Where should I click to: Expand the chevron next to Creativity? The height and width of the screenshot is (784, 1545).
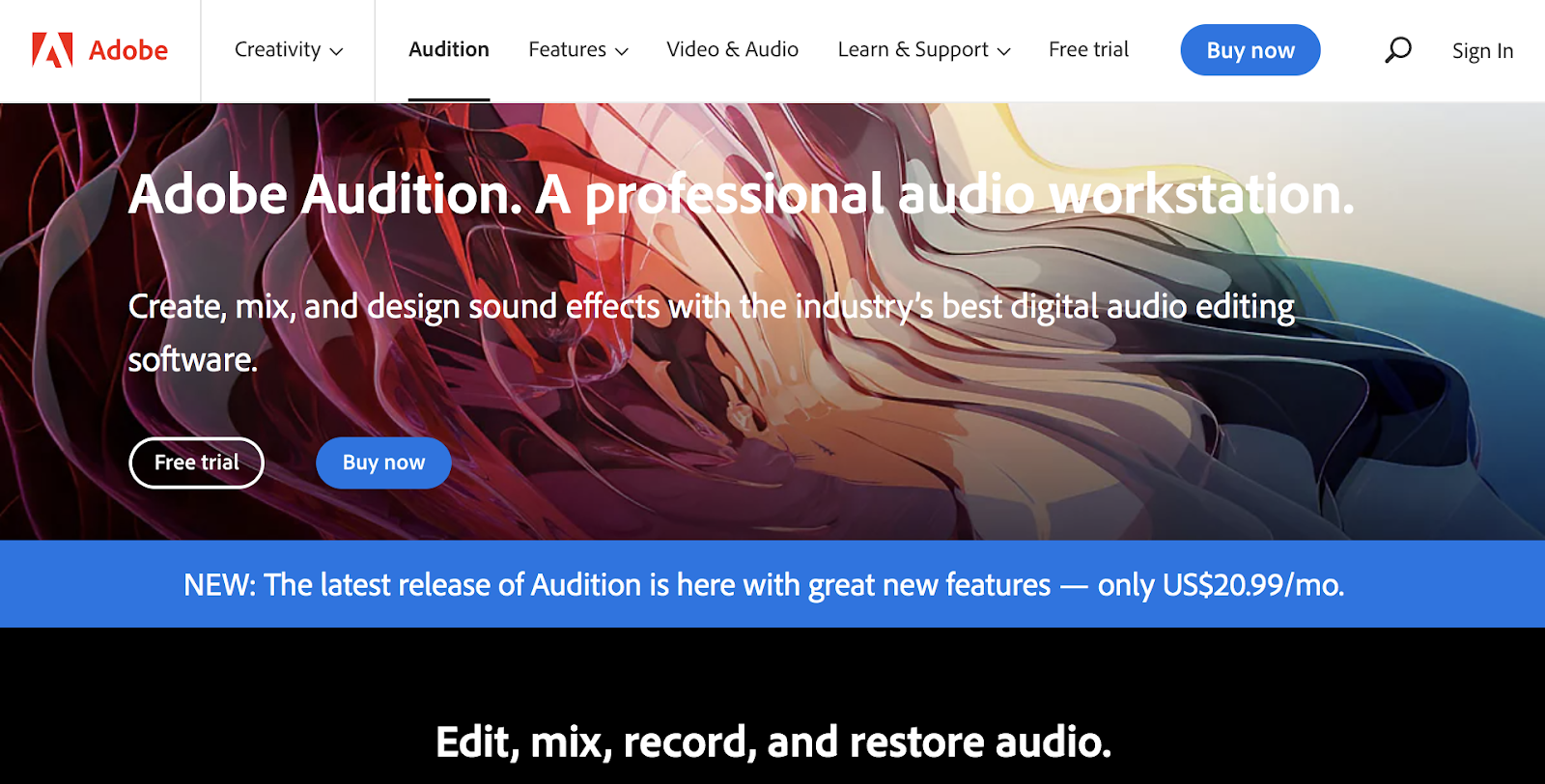pyautogui.click(x=337, y=52)
